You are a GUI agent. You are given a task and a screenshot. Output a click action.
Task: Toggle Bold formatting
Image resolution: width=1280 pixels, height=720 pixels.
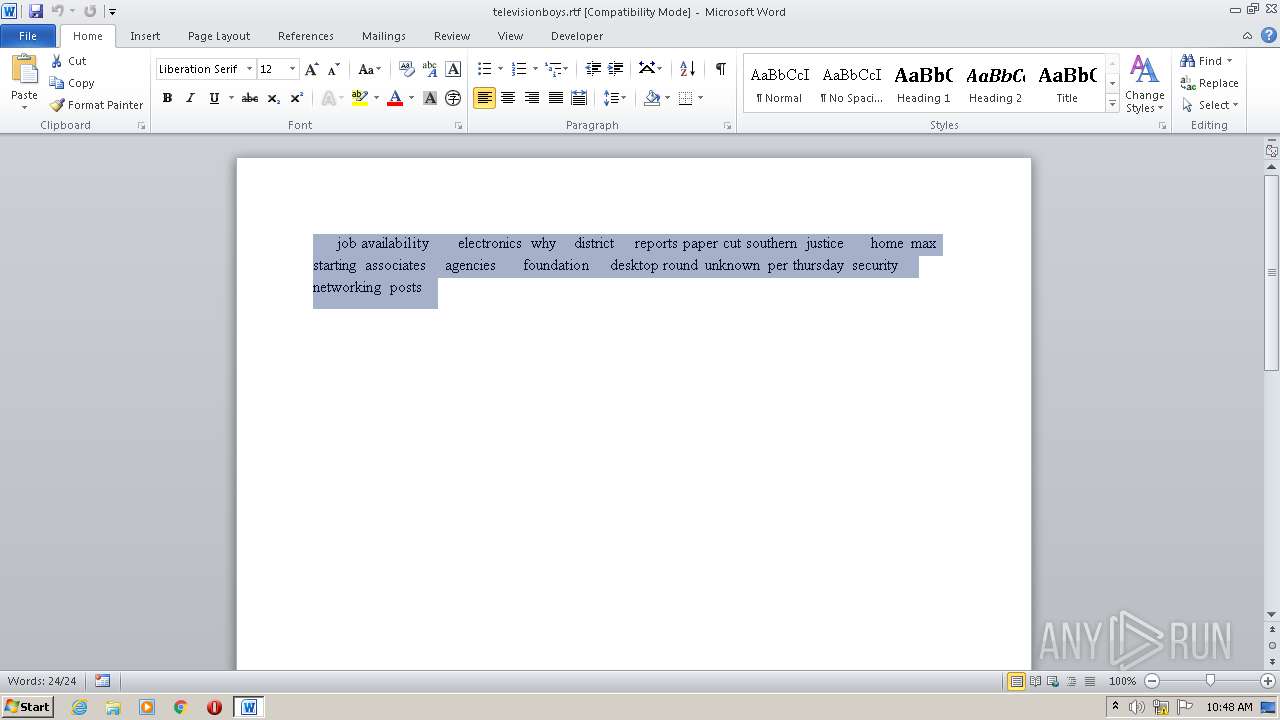(x=167, y=98)
